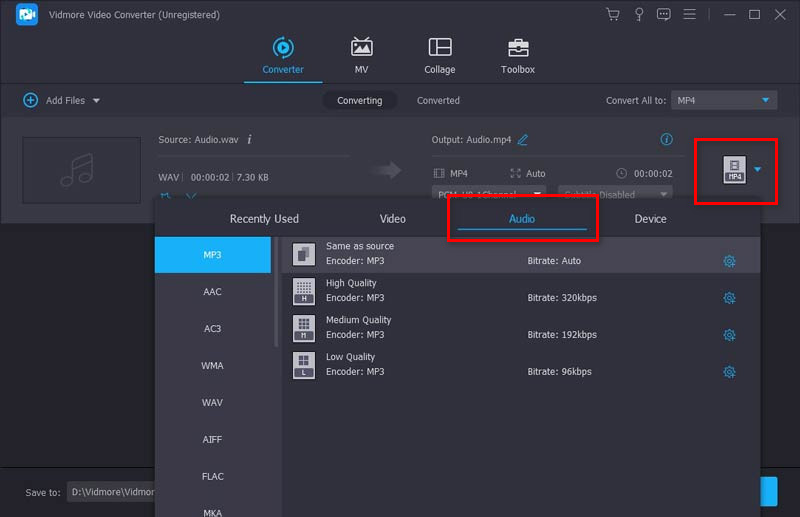The image size is (800, 517).
Task: Choose the Same as source preset
Action: click(521, 254)
